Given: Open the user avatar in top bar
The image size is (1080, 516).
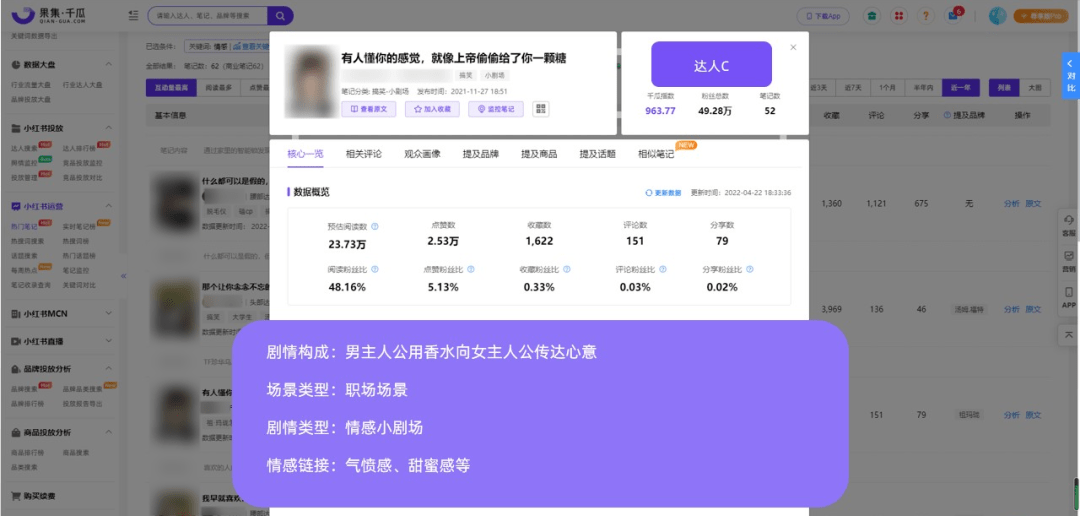Looking at the screenshot, I should [997, 16].
